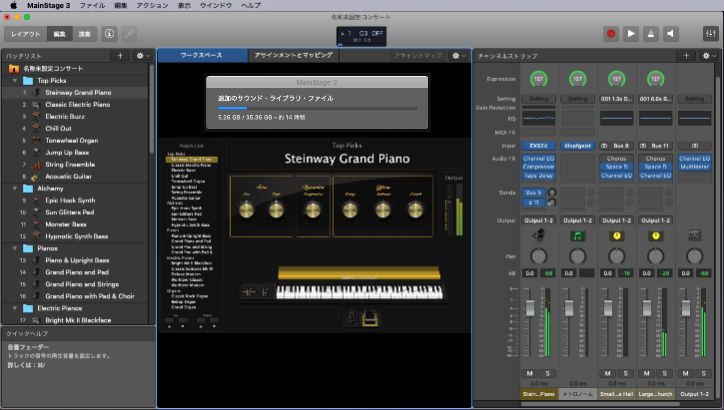Add channel strip with plus button
This screenshot has width=724, height=410.
coord(686,56)
